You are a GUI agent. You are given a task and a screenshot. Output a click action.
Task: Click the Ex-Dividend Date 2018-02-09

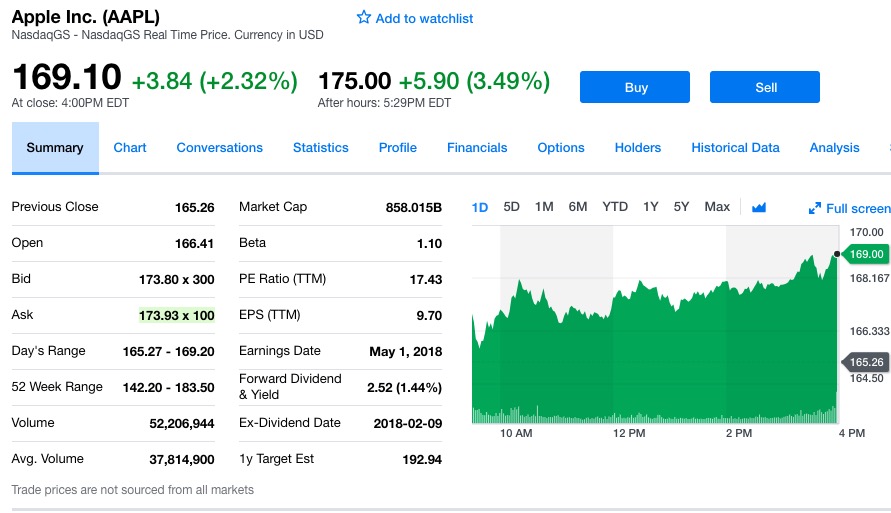407,424
